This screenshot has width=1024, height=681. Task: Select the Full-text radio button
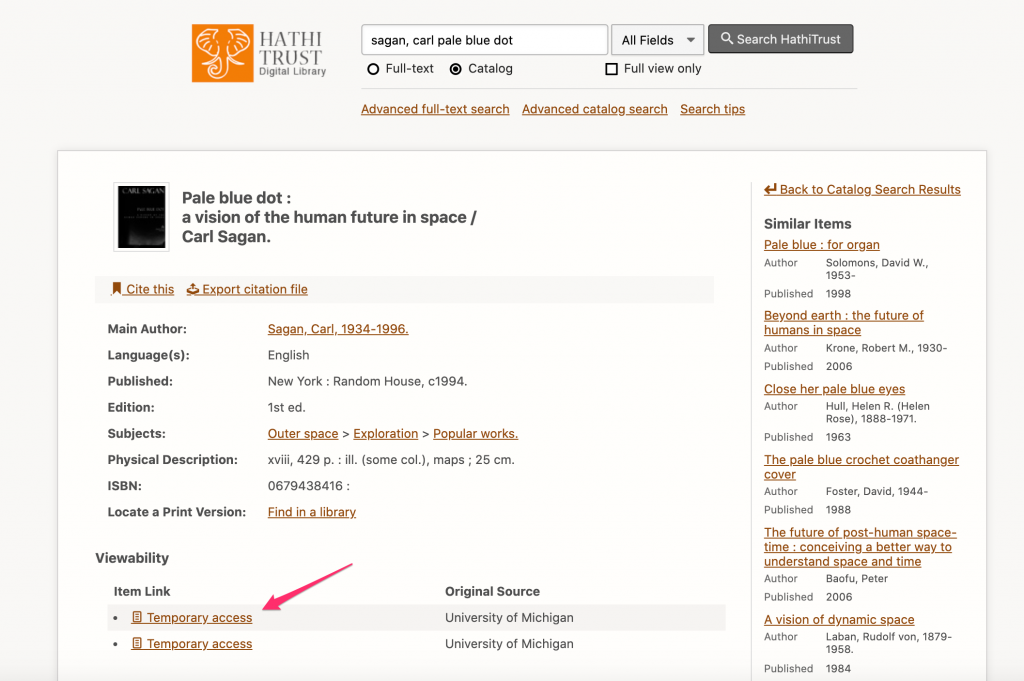pyautogui.click(x=373, y=69)
